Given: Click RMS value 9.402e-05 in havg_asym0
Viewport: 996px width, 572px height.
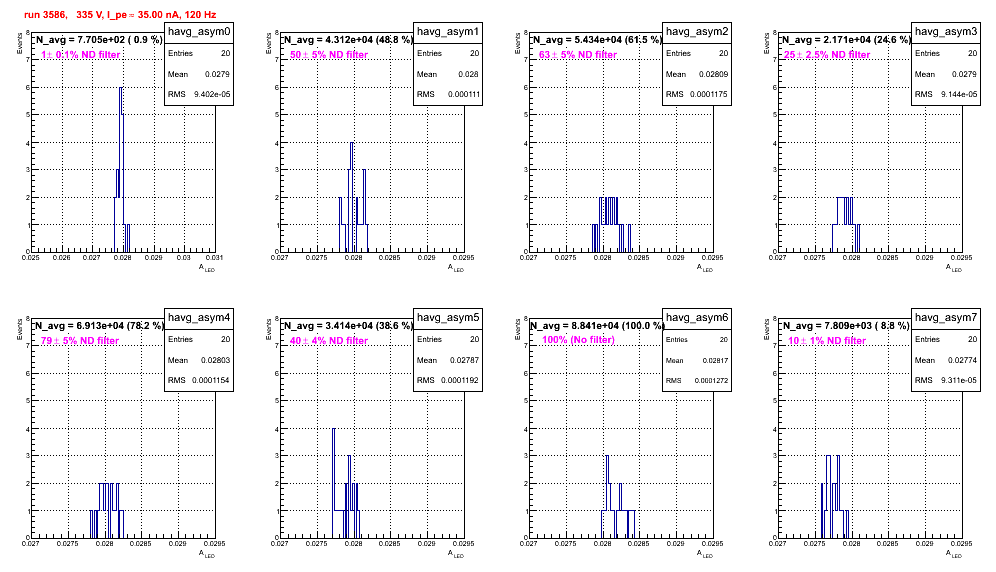Looking at the screenshot, I should pos(212,95).
